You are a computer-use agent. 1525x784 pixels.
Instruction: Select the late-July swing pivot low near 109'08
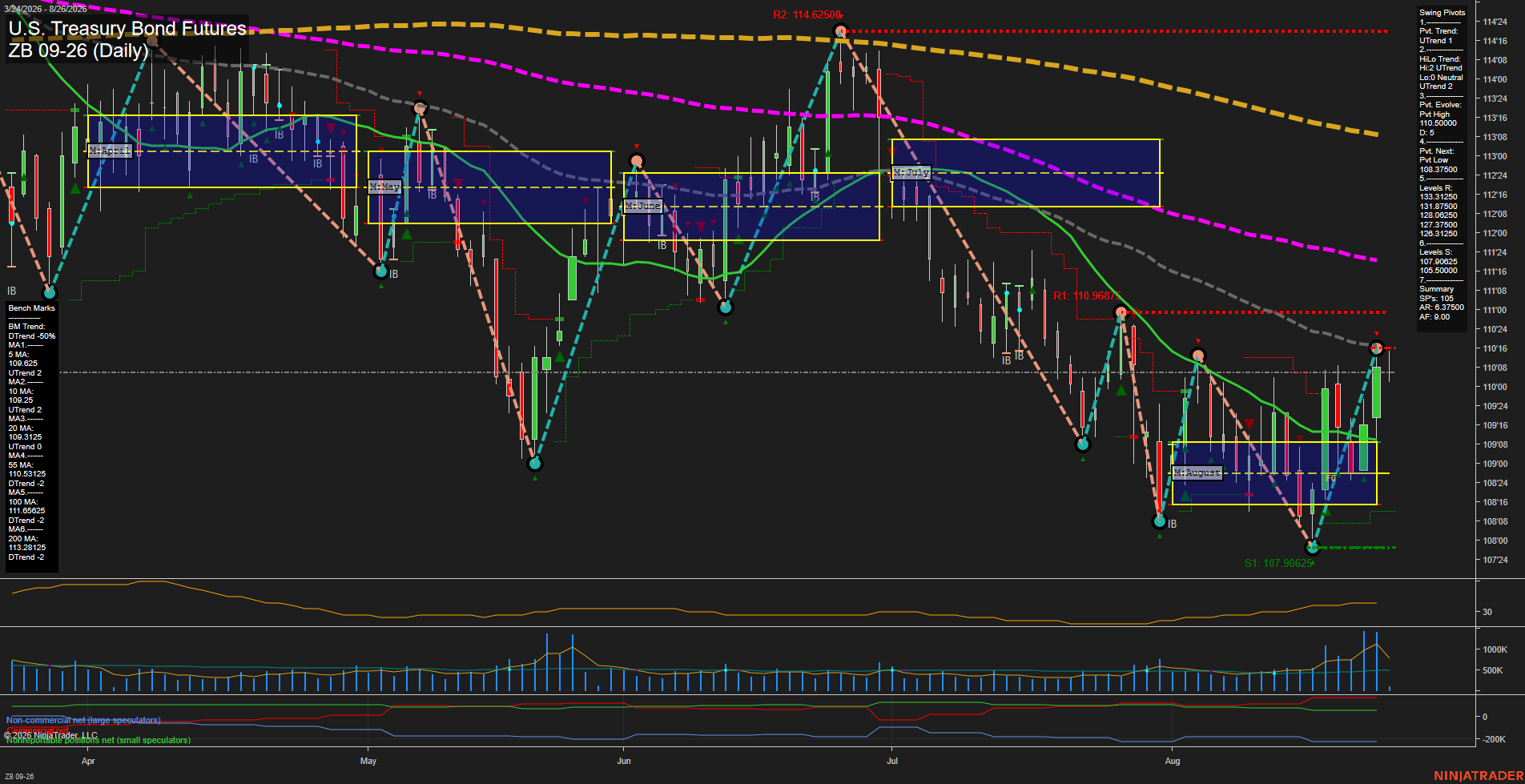click(x=1083, y=444)
